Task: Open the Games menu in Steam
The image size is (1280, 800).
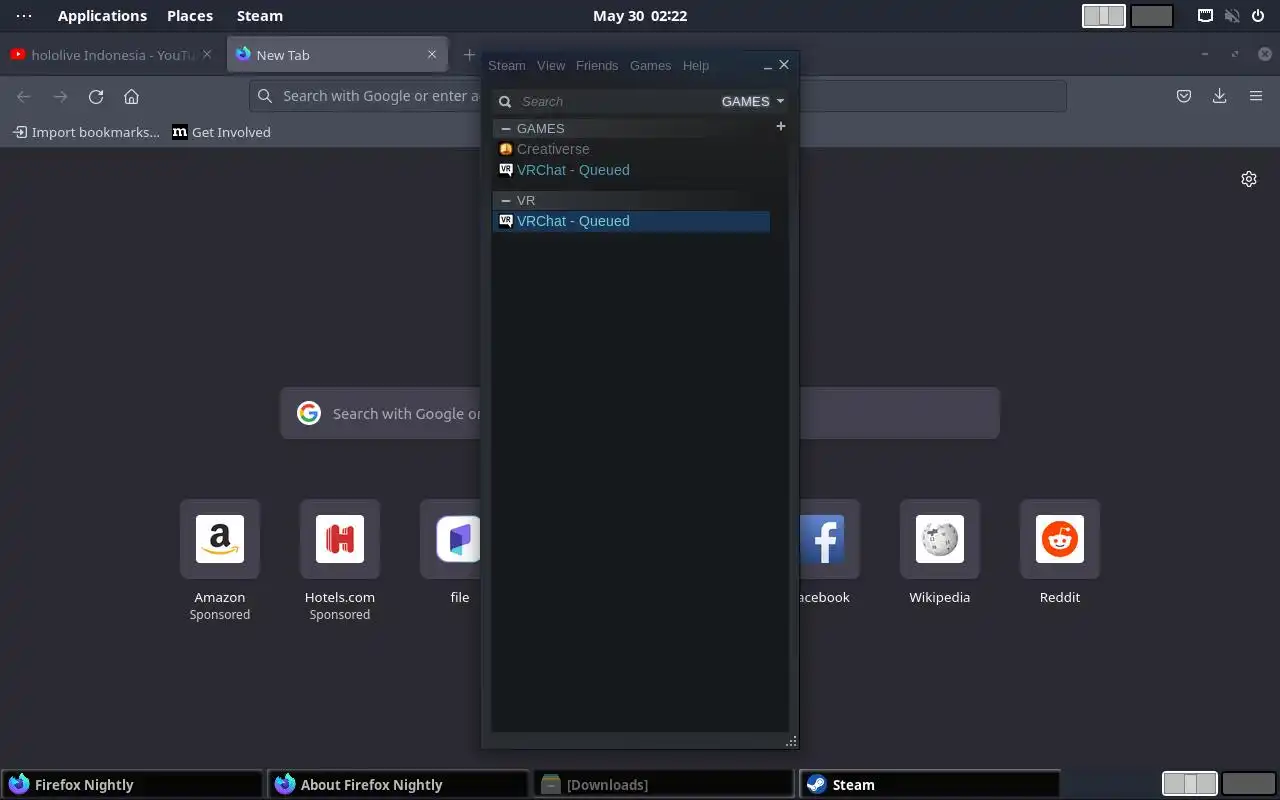Action: pyautogui.click(x=650, y=65)
